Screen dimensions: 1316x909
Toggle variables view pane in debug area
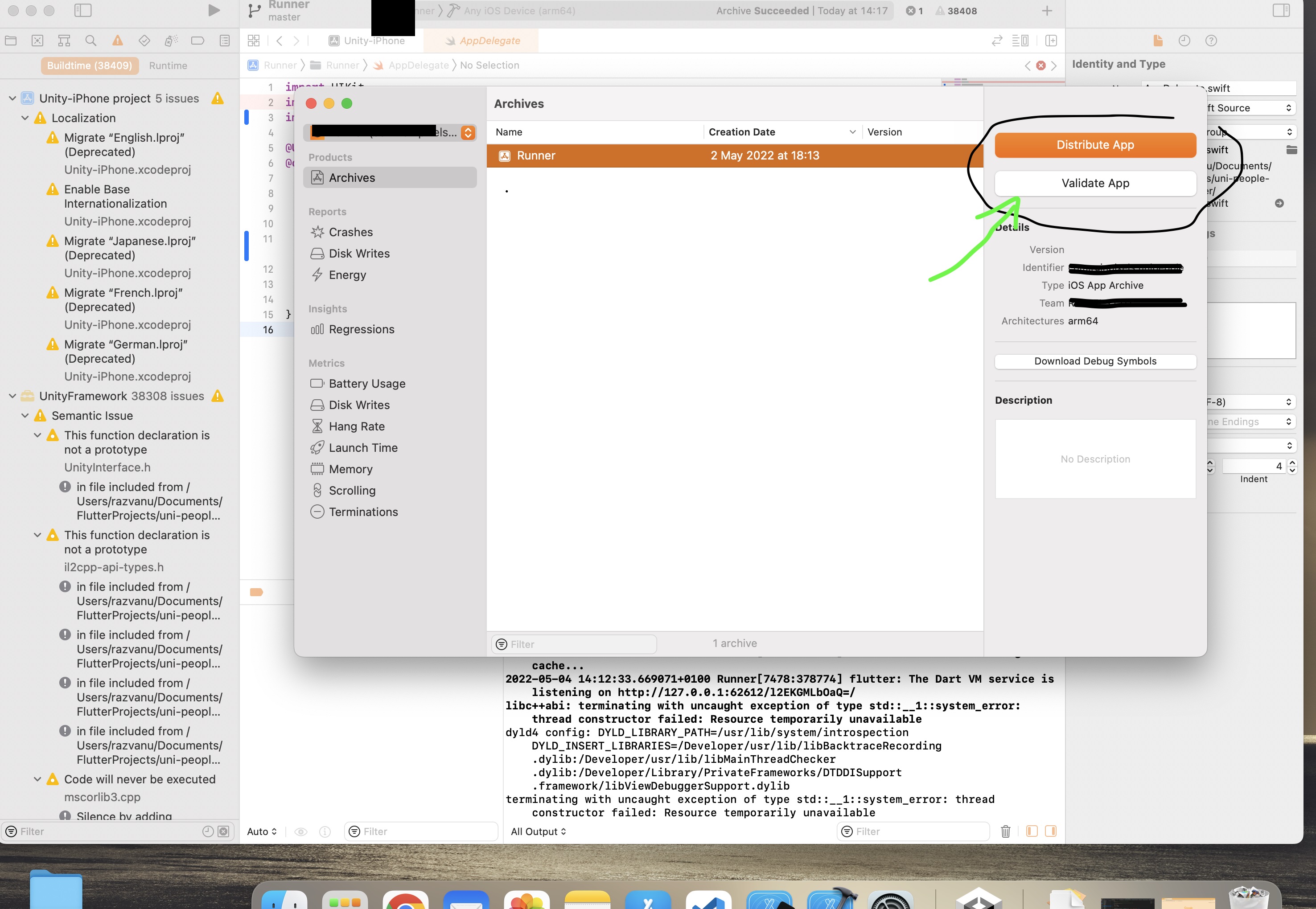point(1032,831)
